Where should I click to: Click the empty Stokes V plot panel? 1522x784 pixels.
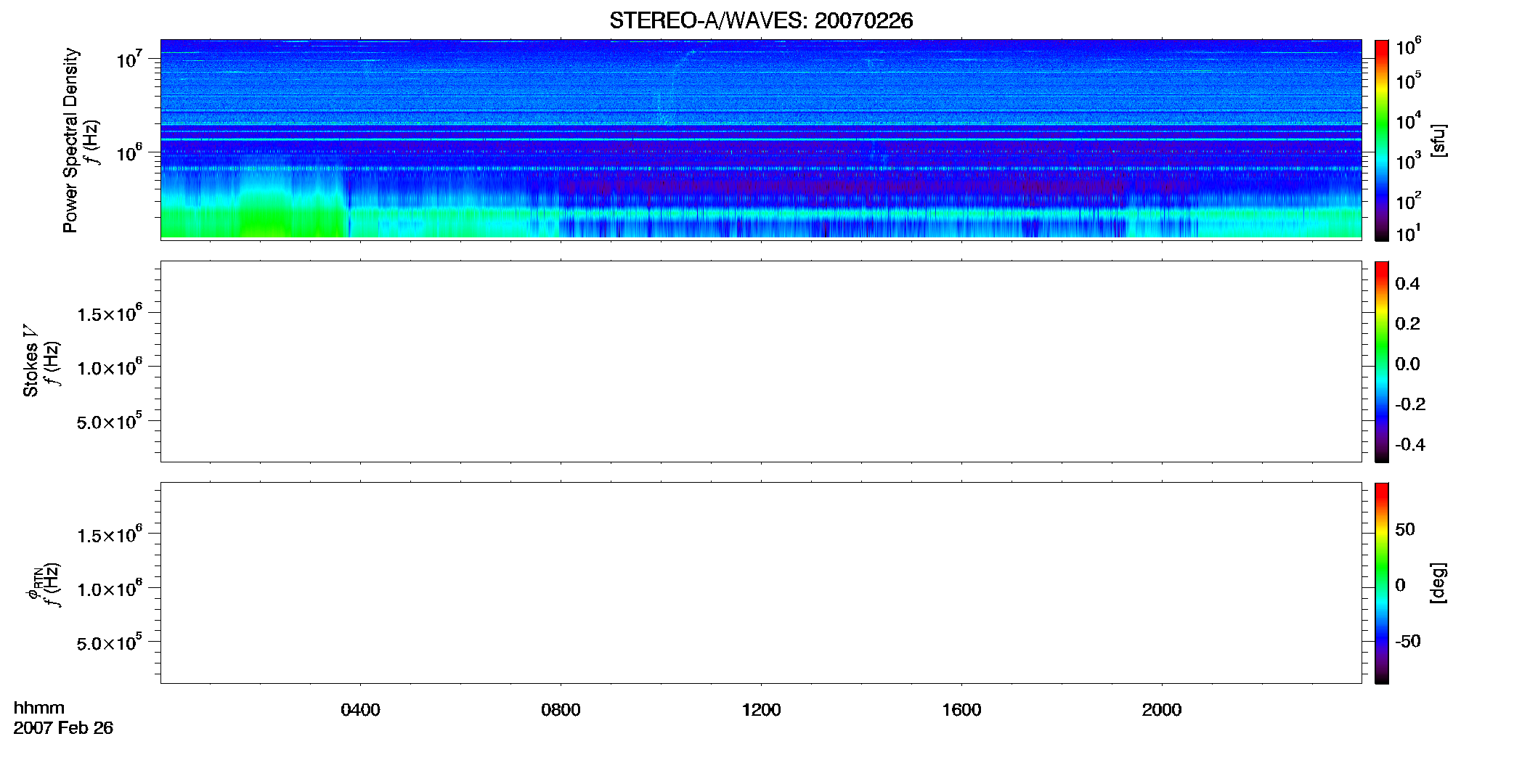[761, 362]
